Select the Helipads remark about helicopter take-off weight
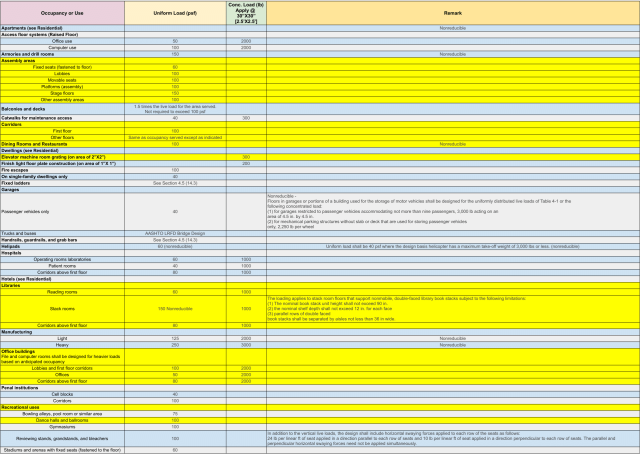 [452, 246]
